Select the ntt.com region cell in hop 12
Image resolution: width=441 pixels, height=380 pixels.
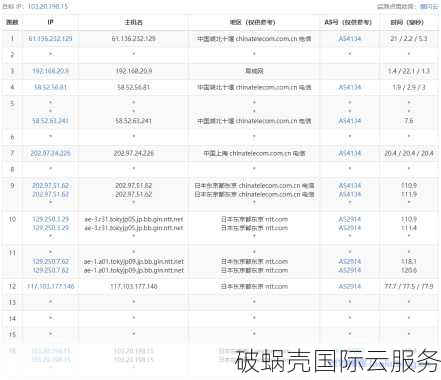click(254, 286)
